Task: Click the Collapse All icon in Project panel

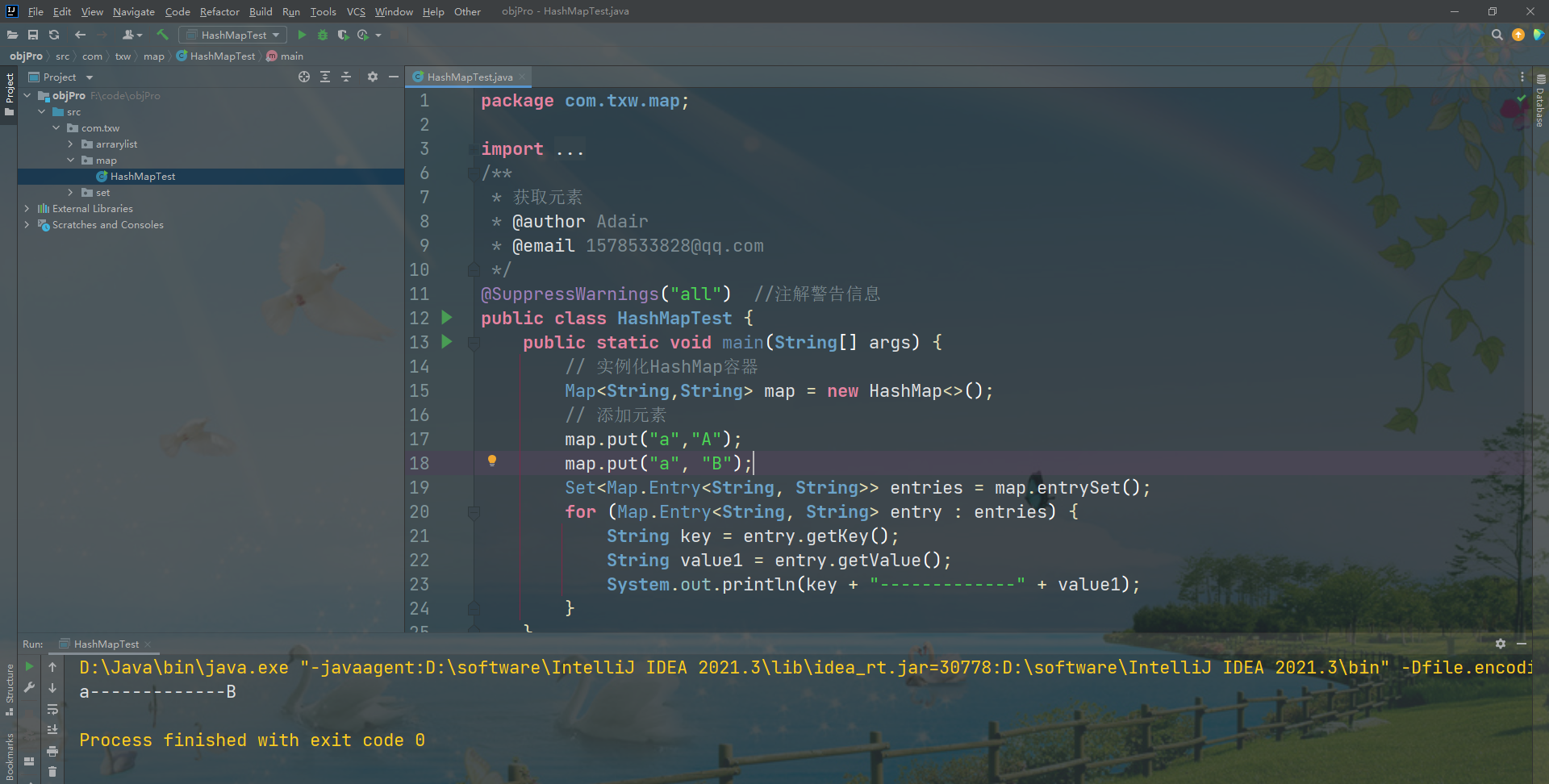Action: [346, 77]
